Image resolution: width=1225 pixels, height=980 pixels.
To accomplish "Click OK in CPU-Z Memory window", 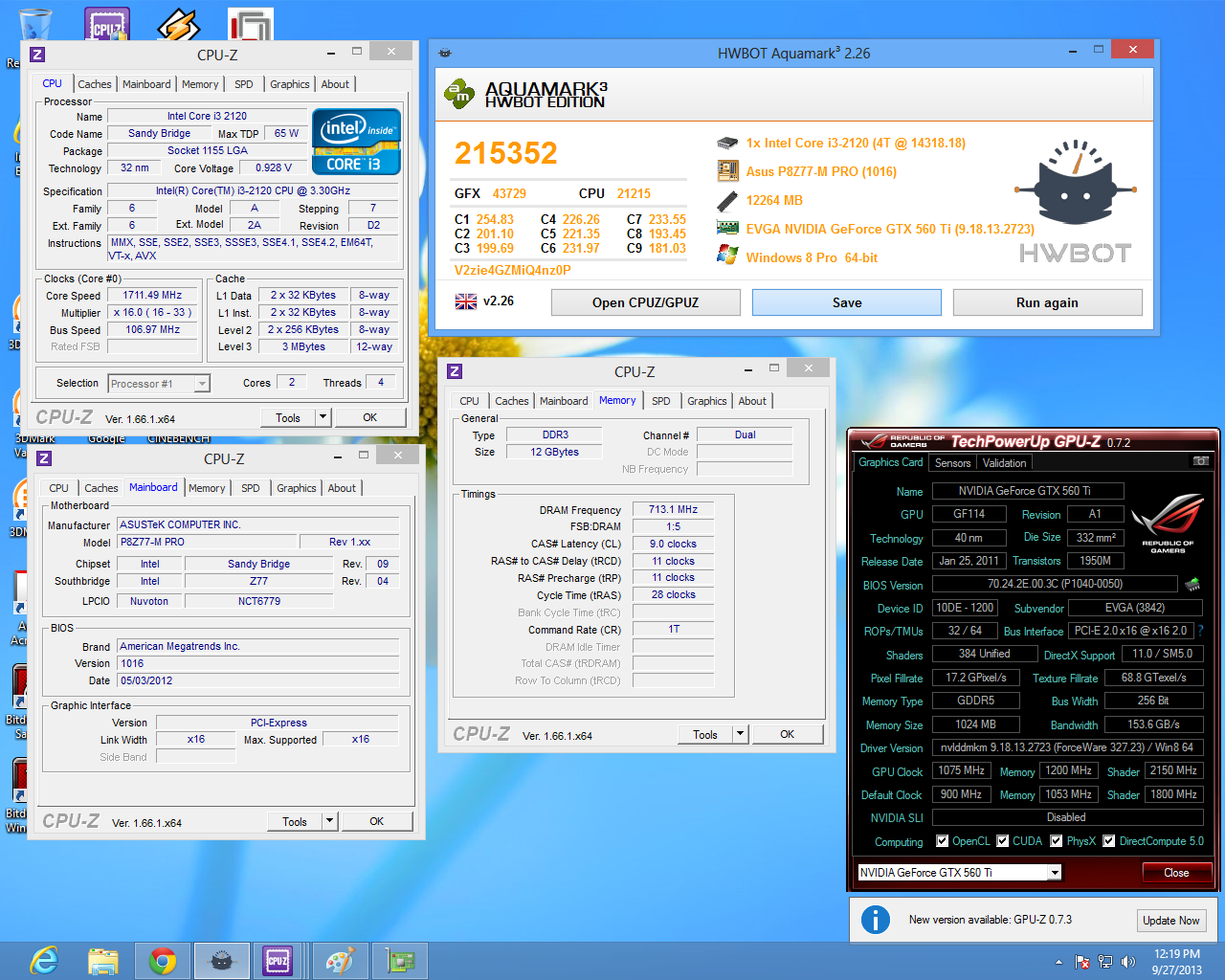I will point(788,734).
